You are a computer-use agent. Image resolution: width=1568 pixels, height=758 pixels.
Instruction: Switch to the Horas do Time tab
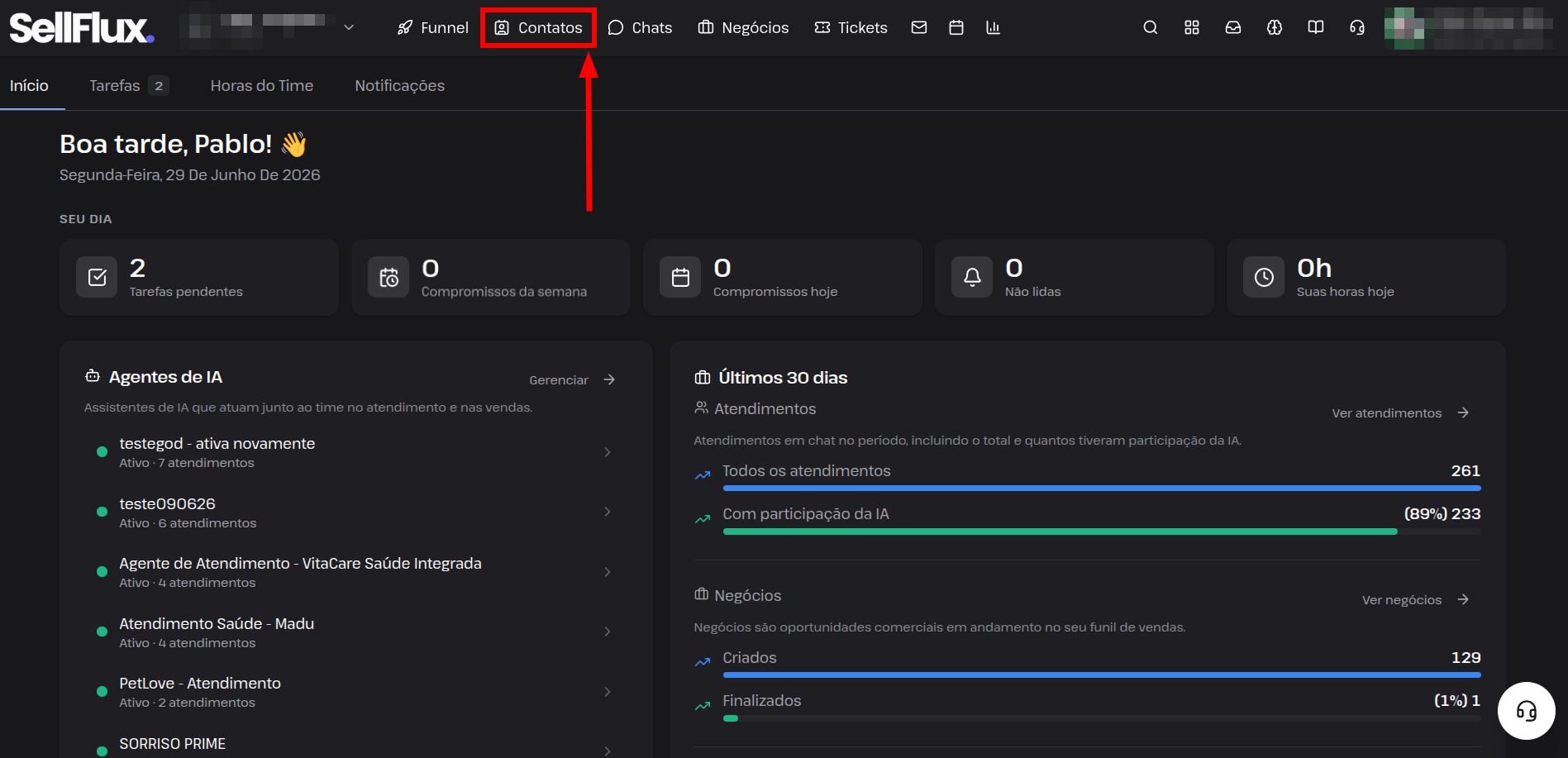(x=261, y=85)
